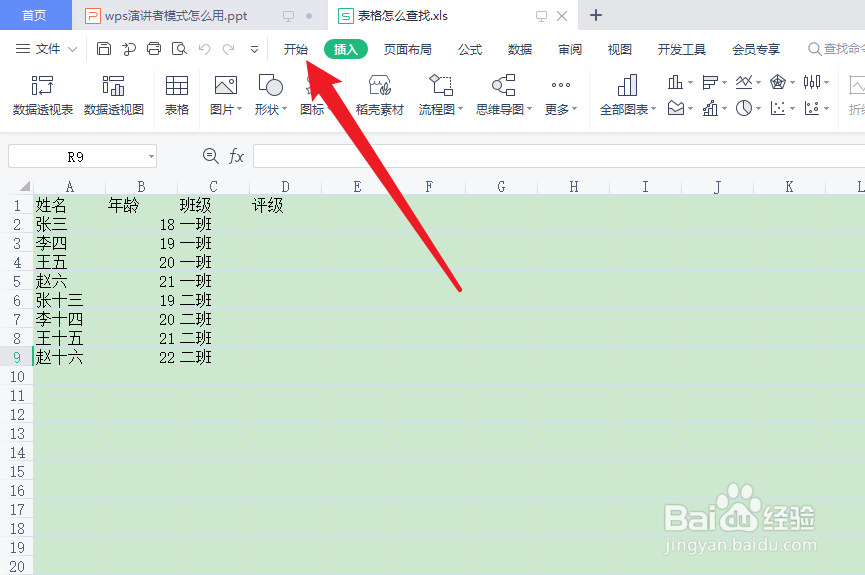Select the 插入 ribbon tab
Screen dimensions: 865x575
(x=346, y=49)
